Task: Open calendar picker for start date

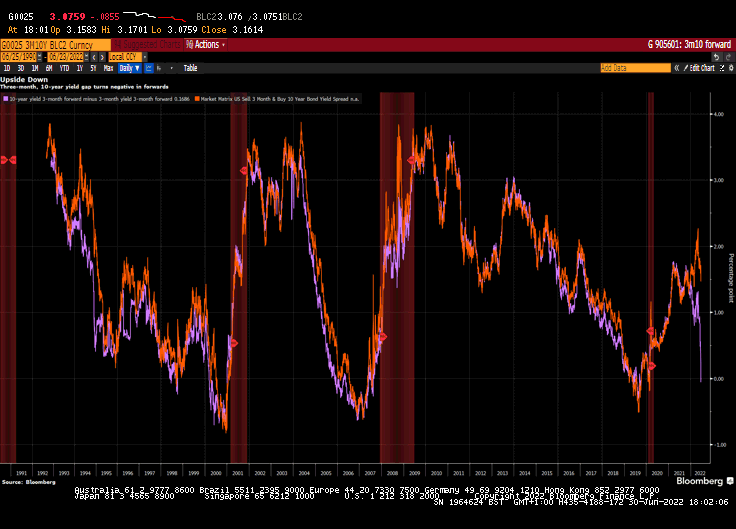Action: (x=39, y=57)
